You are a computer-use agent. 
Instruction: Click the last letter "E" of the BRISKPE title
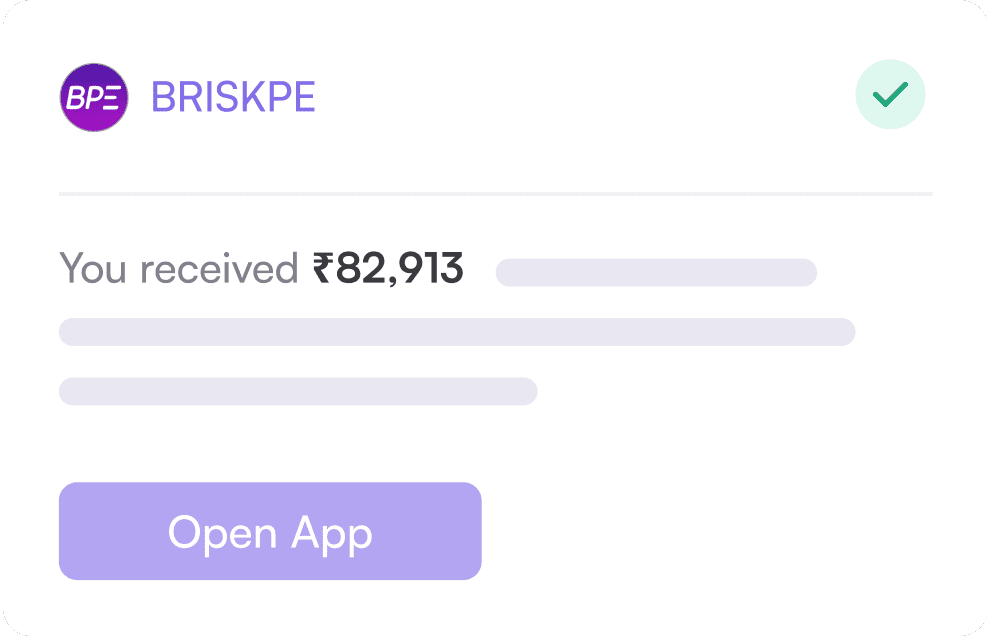[304, 97]
